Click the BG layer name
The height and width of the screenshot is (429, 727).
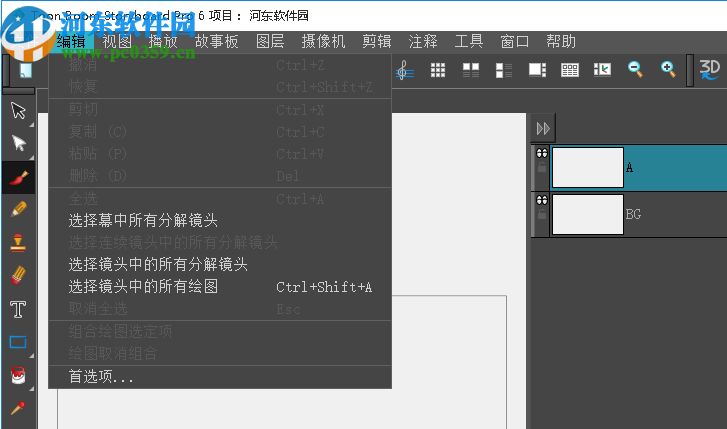pyautogui.click(x=633, y=214)
